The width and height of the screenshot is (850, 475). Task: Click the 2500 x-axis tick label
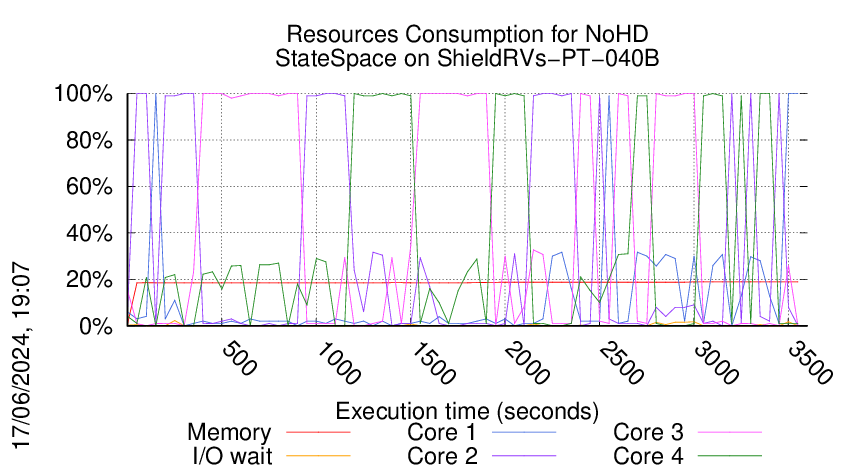click(621, 363)
